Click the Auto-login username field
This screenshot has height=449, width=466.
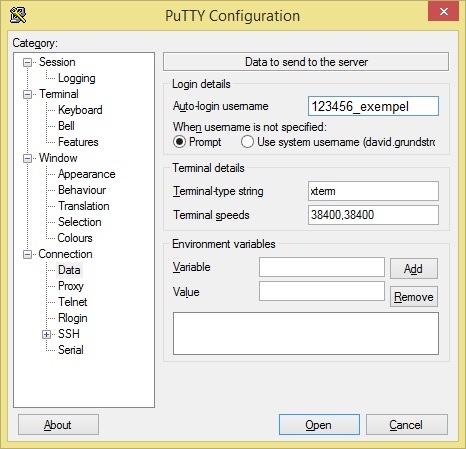[373, 106]
